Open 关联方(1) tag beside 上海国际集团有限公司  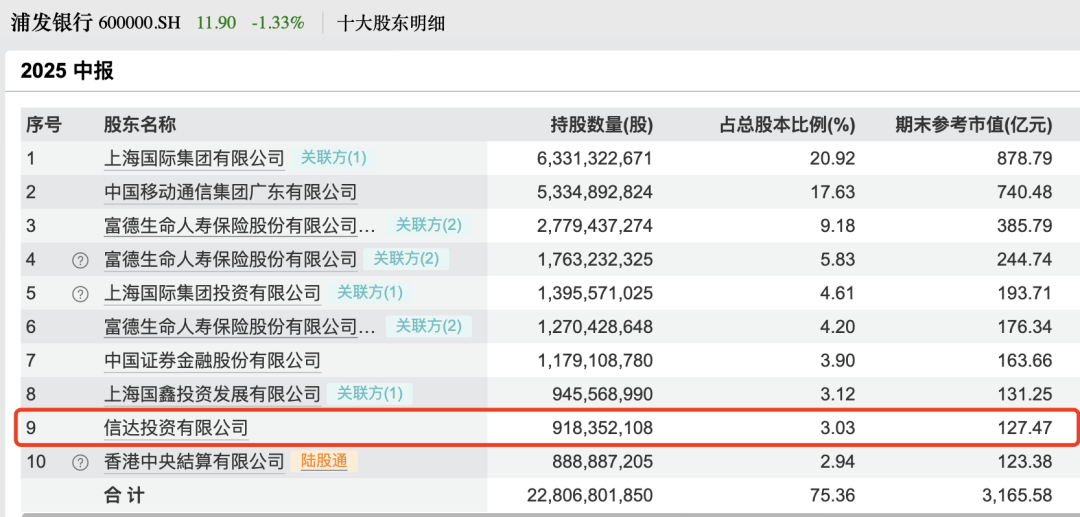[x=334, y=158]
